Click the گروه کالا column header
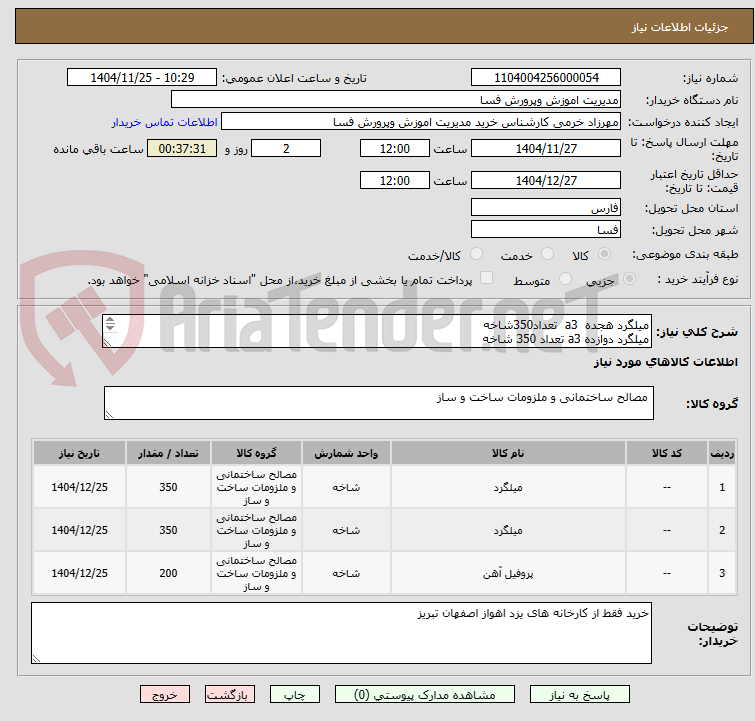 [256, 453]
